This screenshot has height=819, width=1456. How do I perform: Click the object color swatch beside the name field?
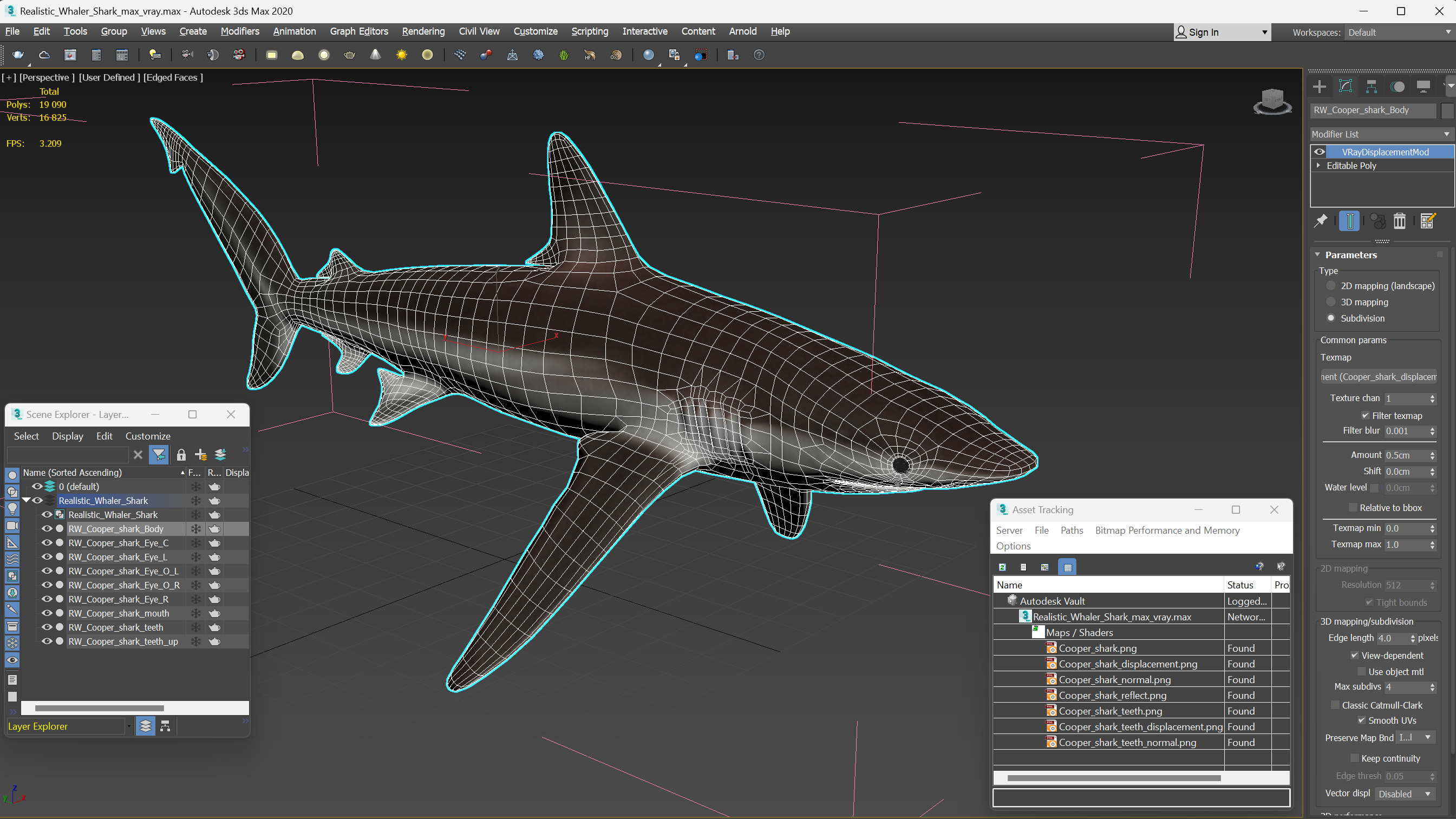coord(1447,110)
